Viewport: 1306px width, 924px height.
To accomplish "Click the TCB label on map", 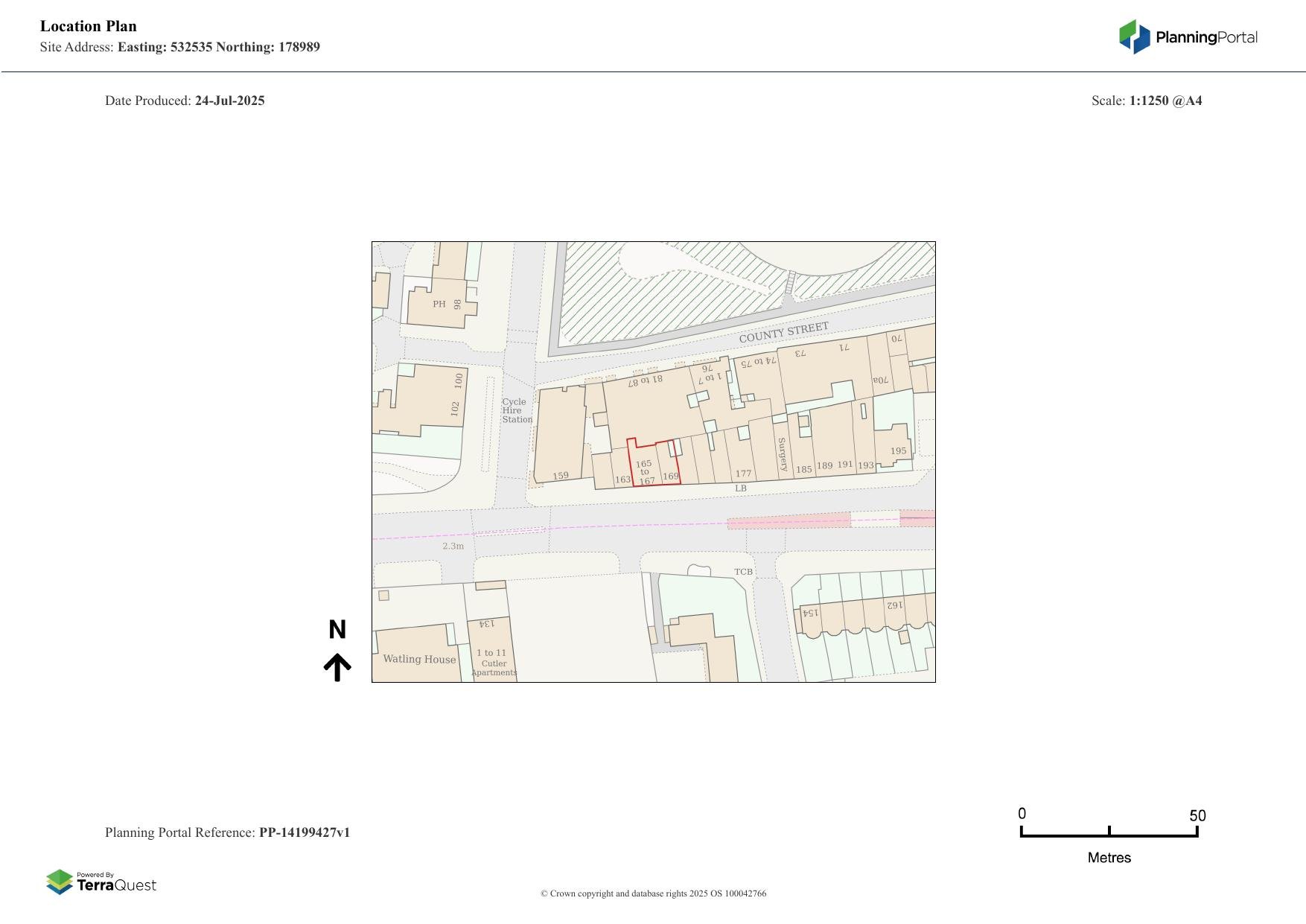I will [x=743, y=572].
